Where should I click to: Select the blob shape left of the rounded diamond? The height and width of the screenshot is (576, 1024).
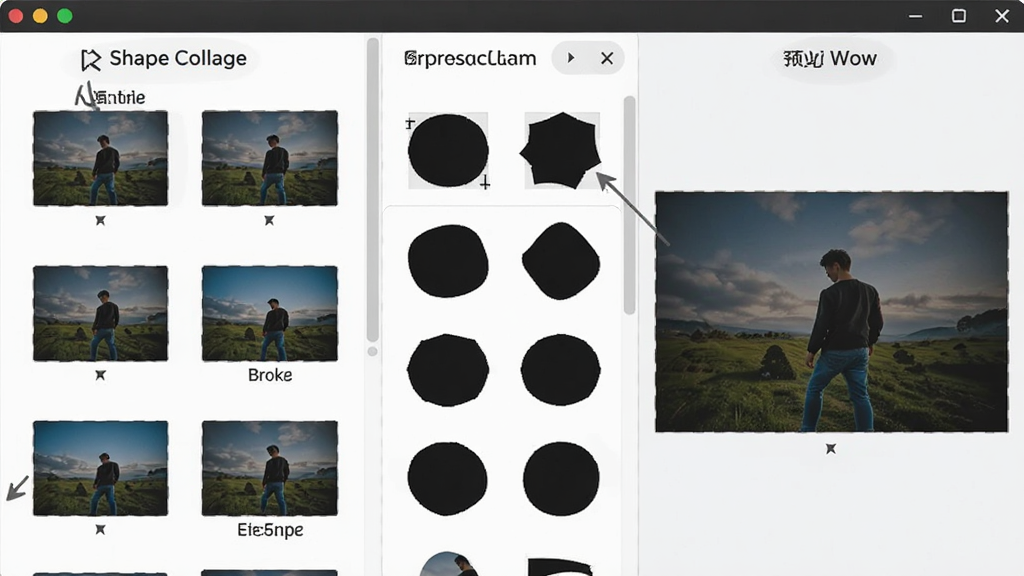(448, 261)
